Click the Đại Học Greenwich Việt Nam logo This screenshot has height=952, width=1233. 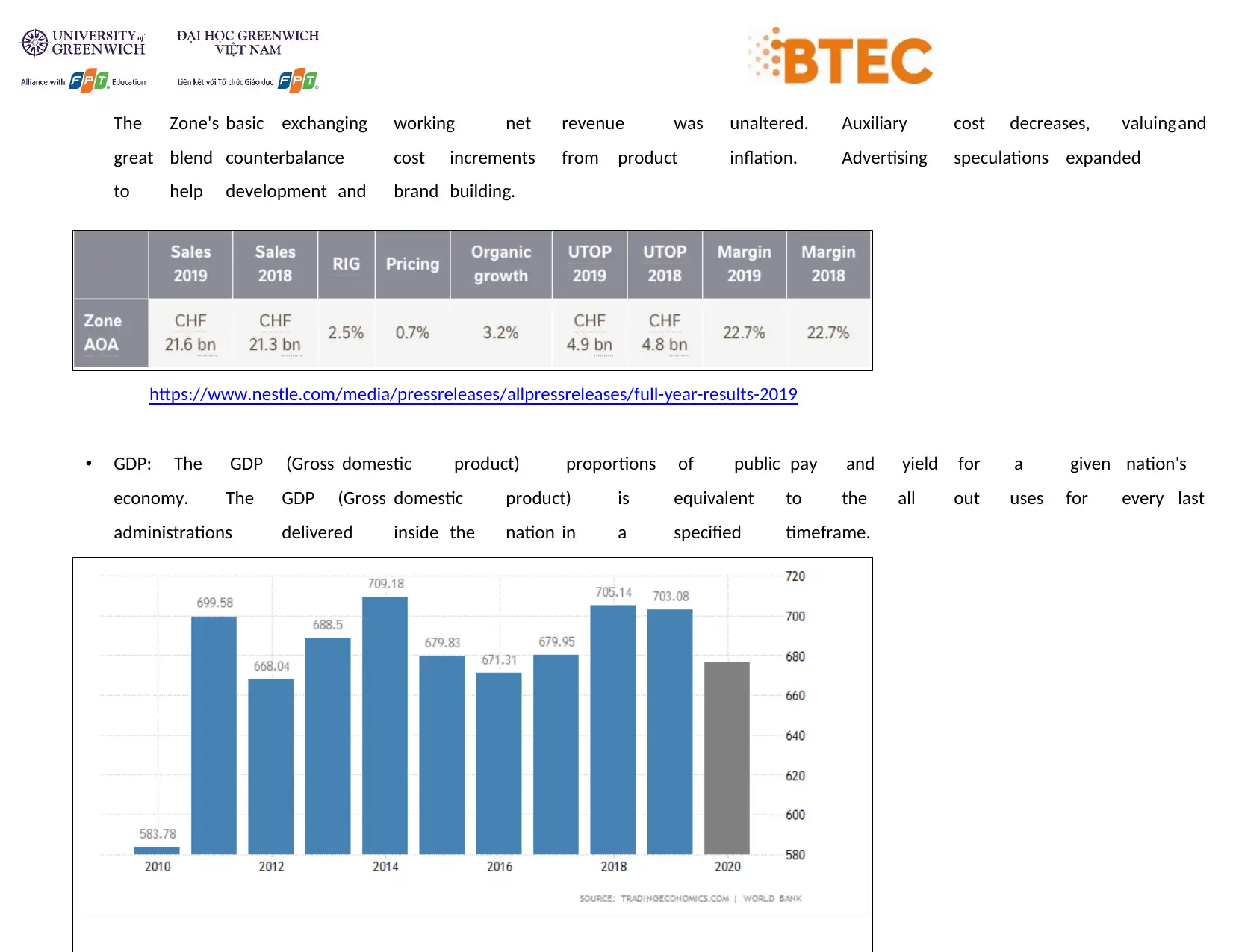pos(248,43)
